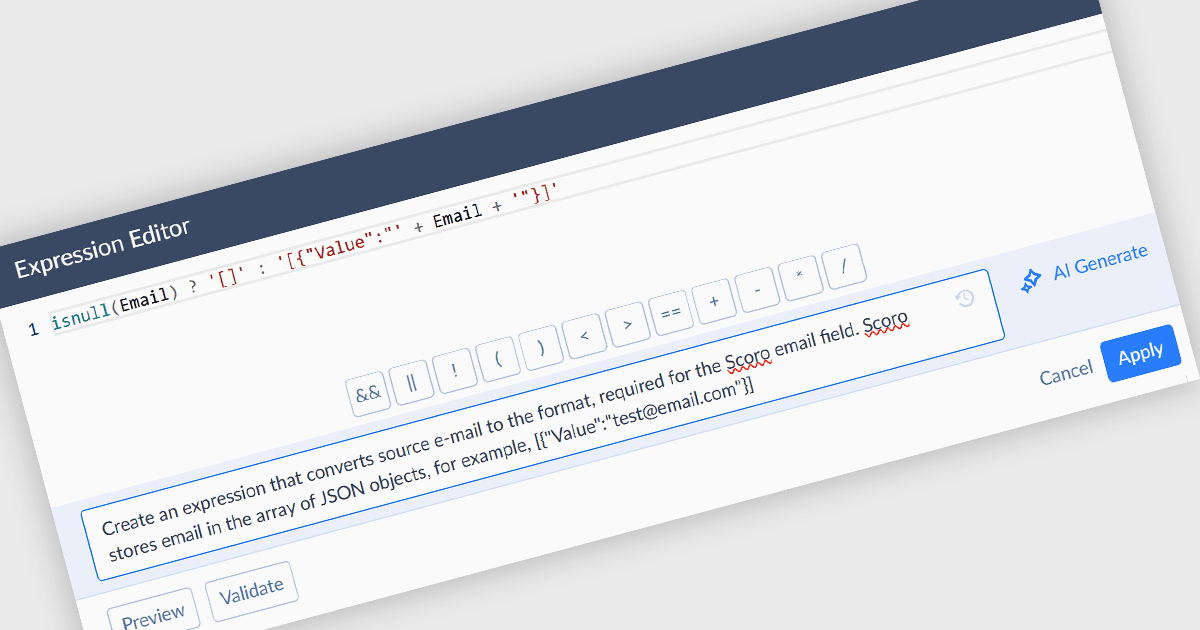Insert a closing parenthesis

click(x=540, y=346)
